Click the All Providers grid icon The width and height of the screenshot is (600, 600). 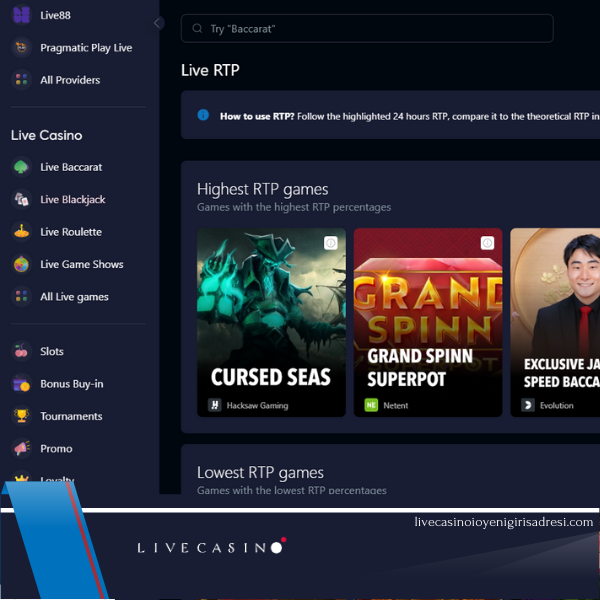[x=21, y=80]
